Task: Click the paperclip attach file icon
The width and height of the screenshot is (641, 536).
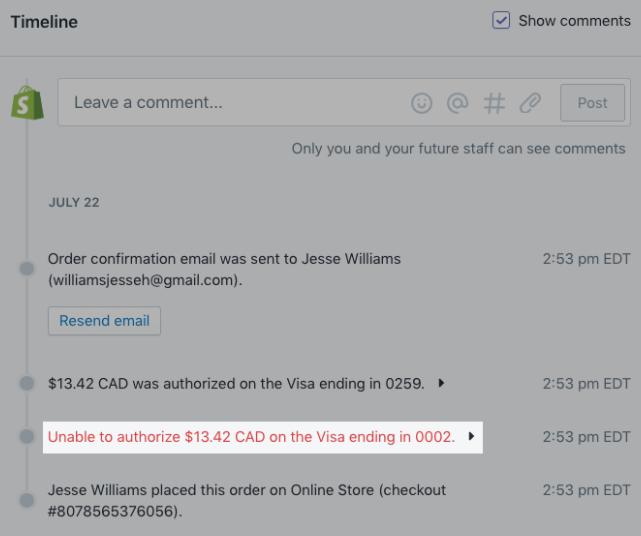Action: coord(530,103)
